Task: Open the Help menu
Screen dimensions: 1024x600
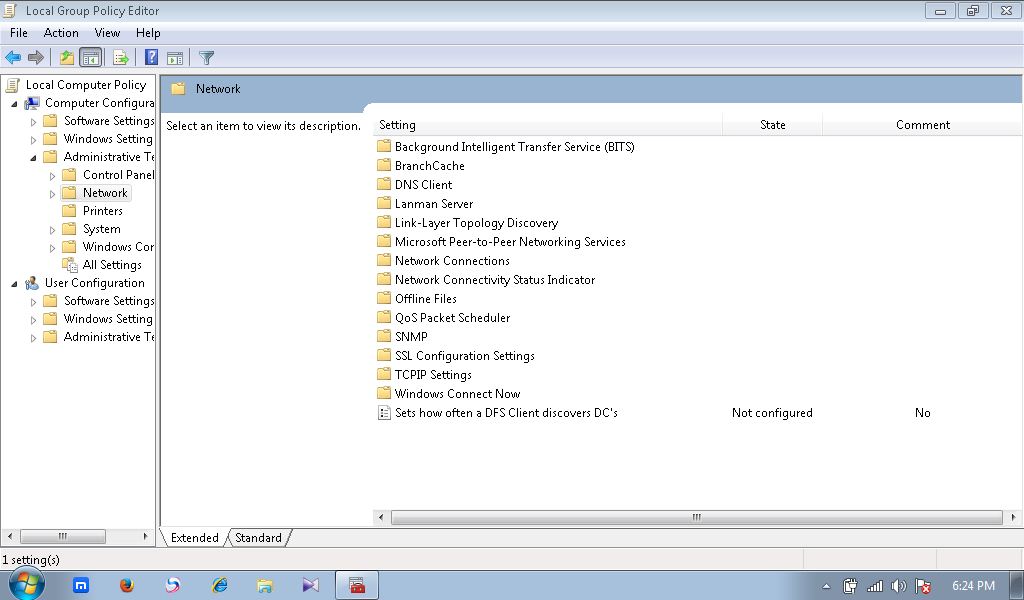Action: click(x=148, y=33)
